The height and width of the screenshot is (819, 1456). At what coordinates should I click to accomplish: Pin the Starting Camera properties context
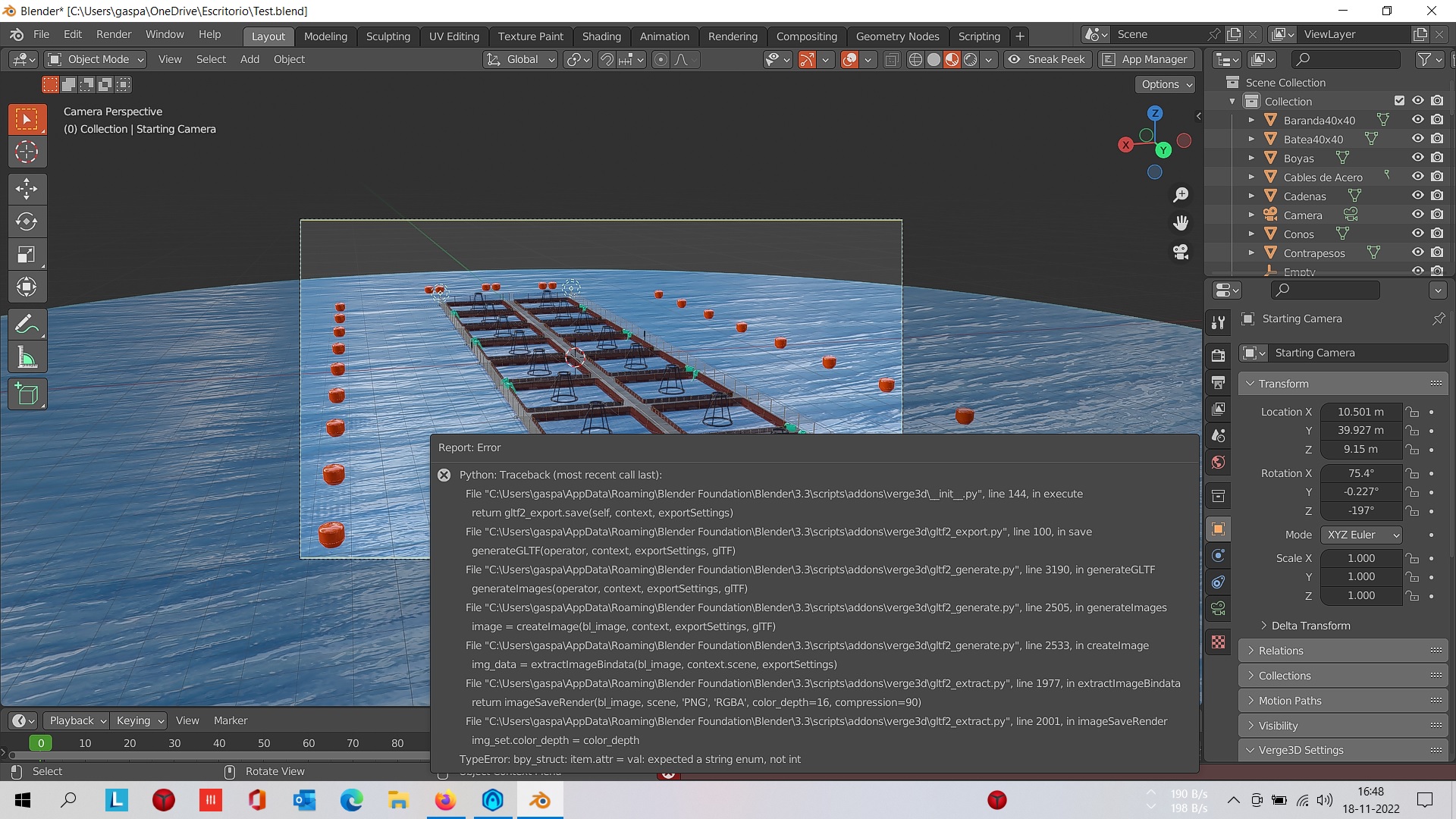[1438, 319]
